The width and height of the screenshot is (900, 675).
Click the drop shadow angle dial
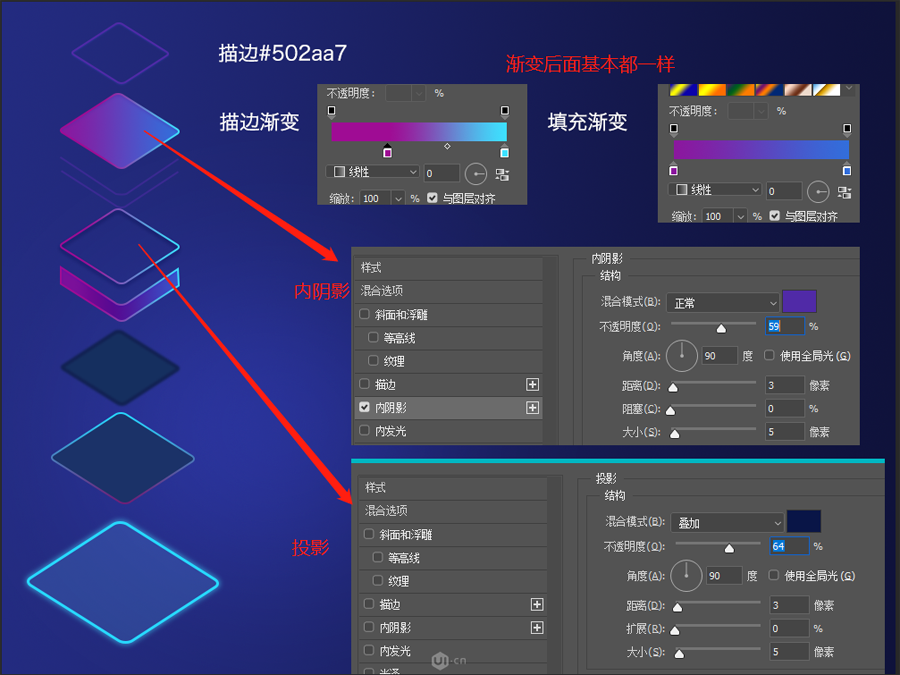coord(685,576)
